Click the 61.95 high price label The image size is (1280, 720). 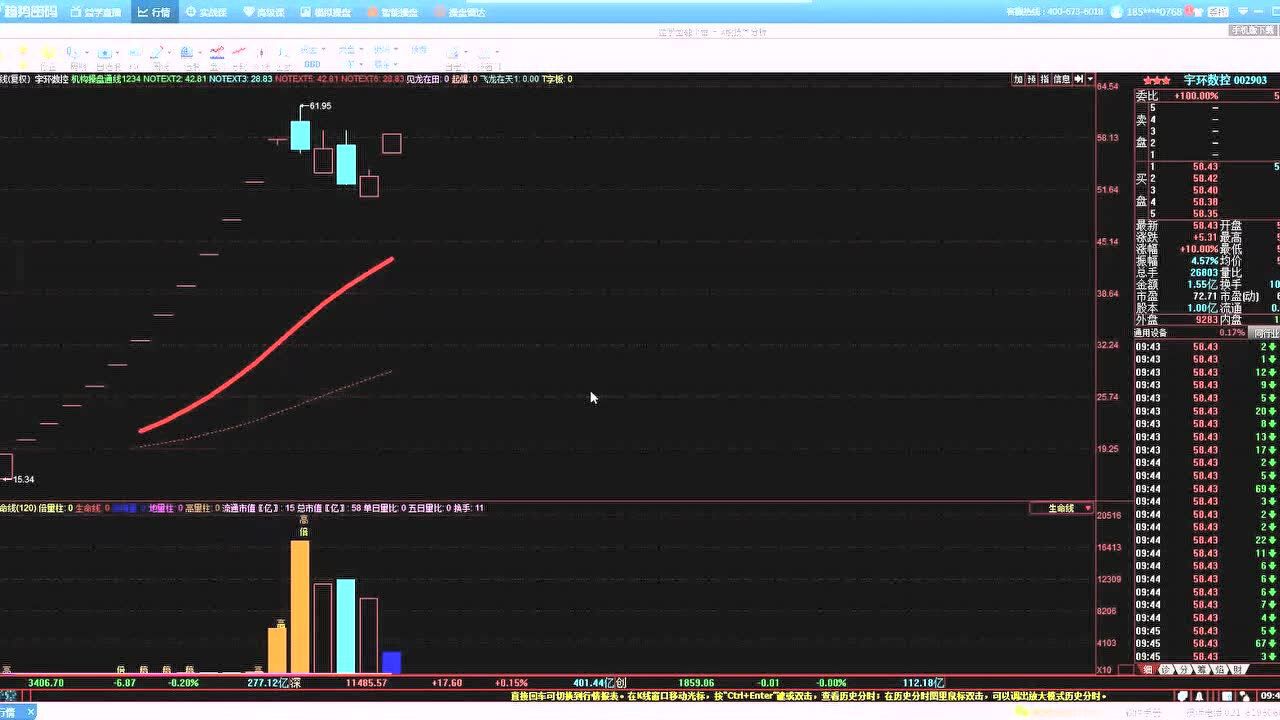click(x=320, y=106)
